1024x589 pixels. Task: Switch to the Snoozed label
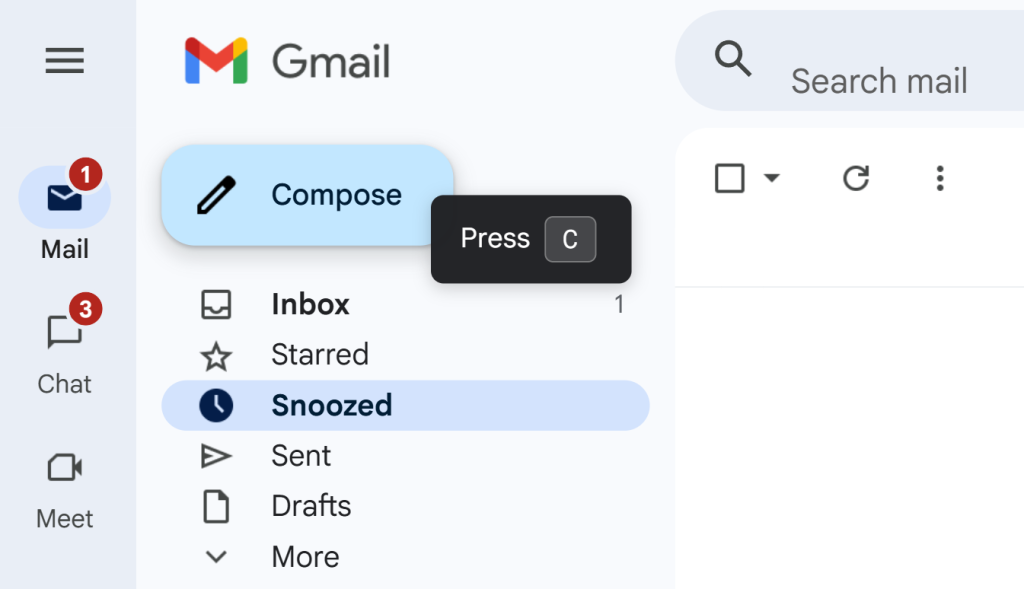click(x=330, y=406)
